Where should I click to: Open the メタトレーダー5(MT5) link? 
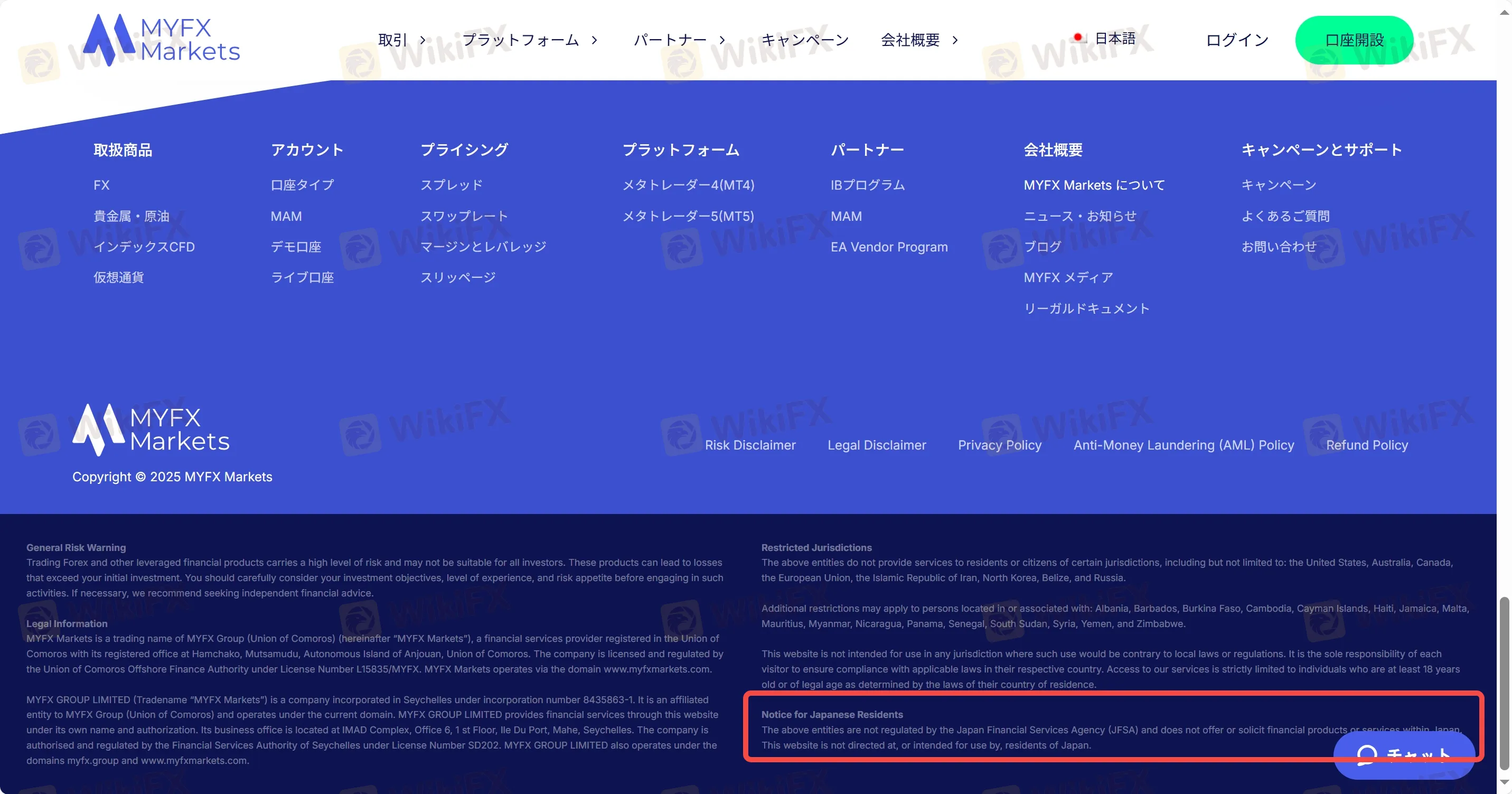click(689, 216)
